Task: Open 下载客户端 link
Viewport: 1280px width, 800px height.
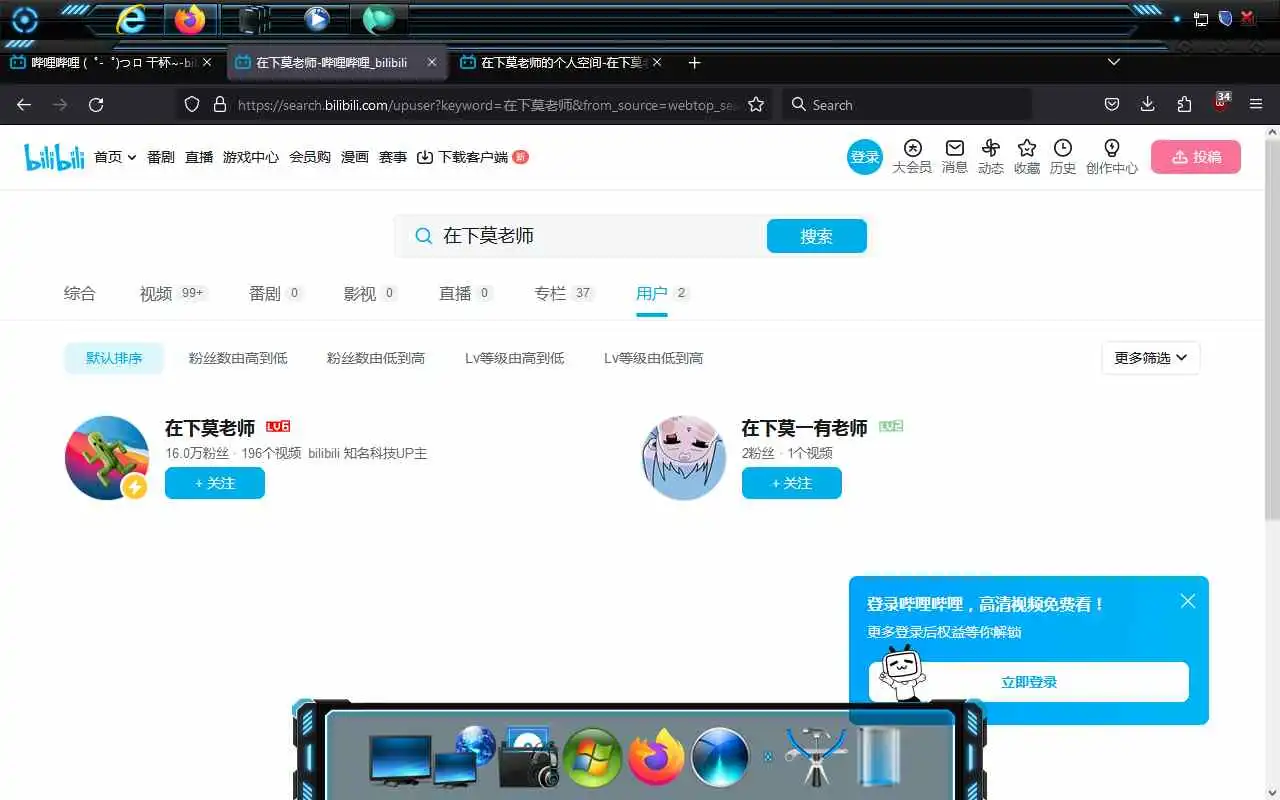Action: point(472,157)
